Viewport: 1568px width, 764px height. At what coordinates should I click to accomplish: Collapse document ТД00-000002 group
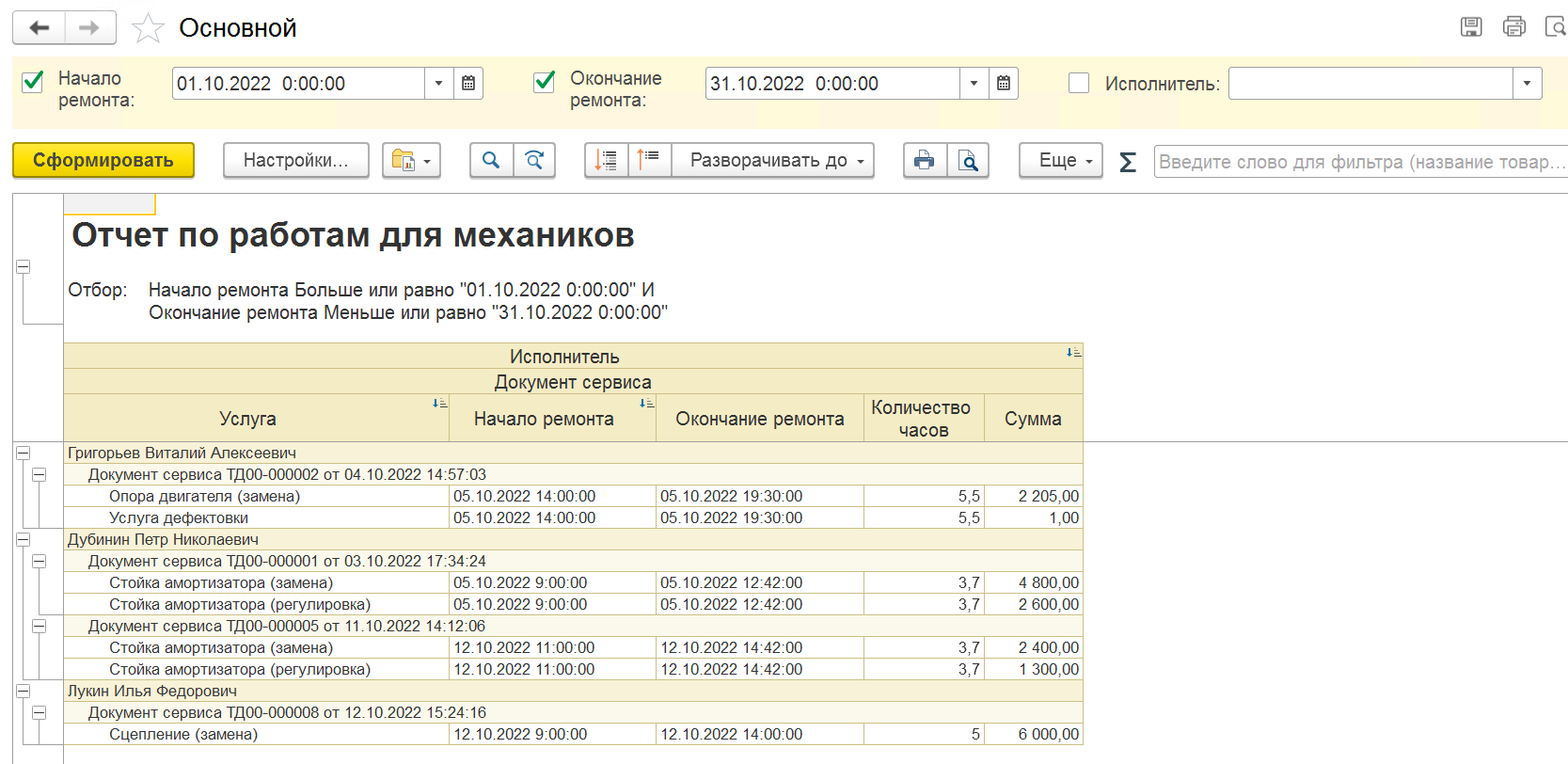(40, 474)
